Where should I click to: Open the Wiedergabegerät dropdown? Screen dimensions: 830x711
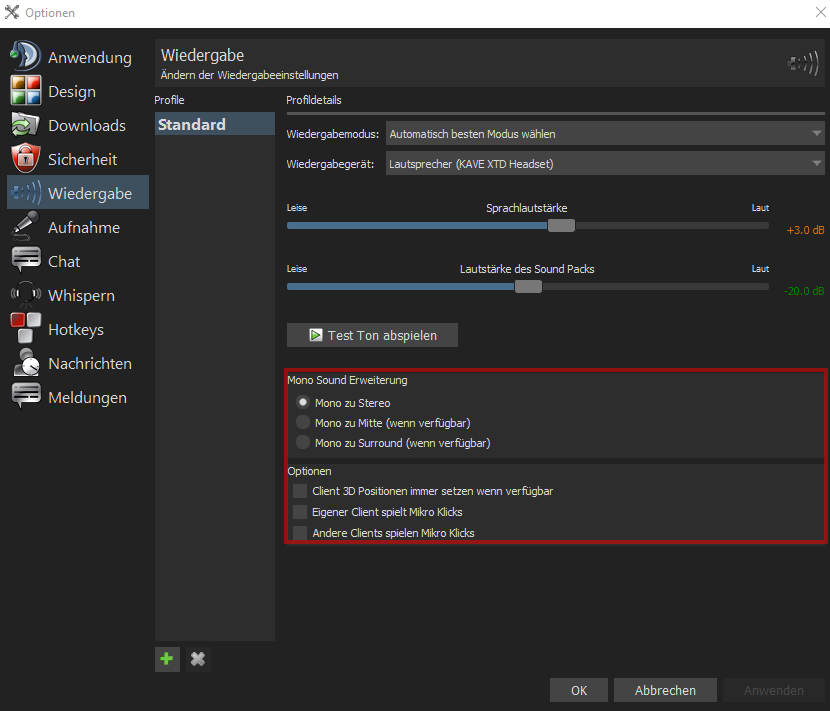(605, 164)
